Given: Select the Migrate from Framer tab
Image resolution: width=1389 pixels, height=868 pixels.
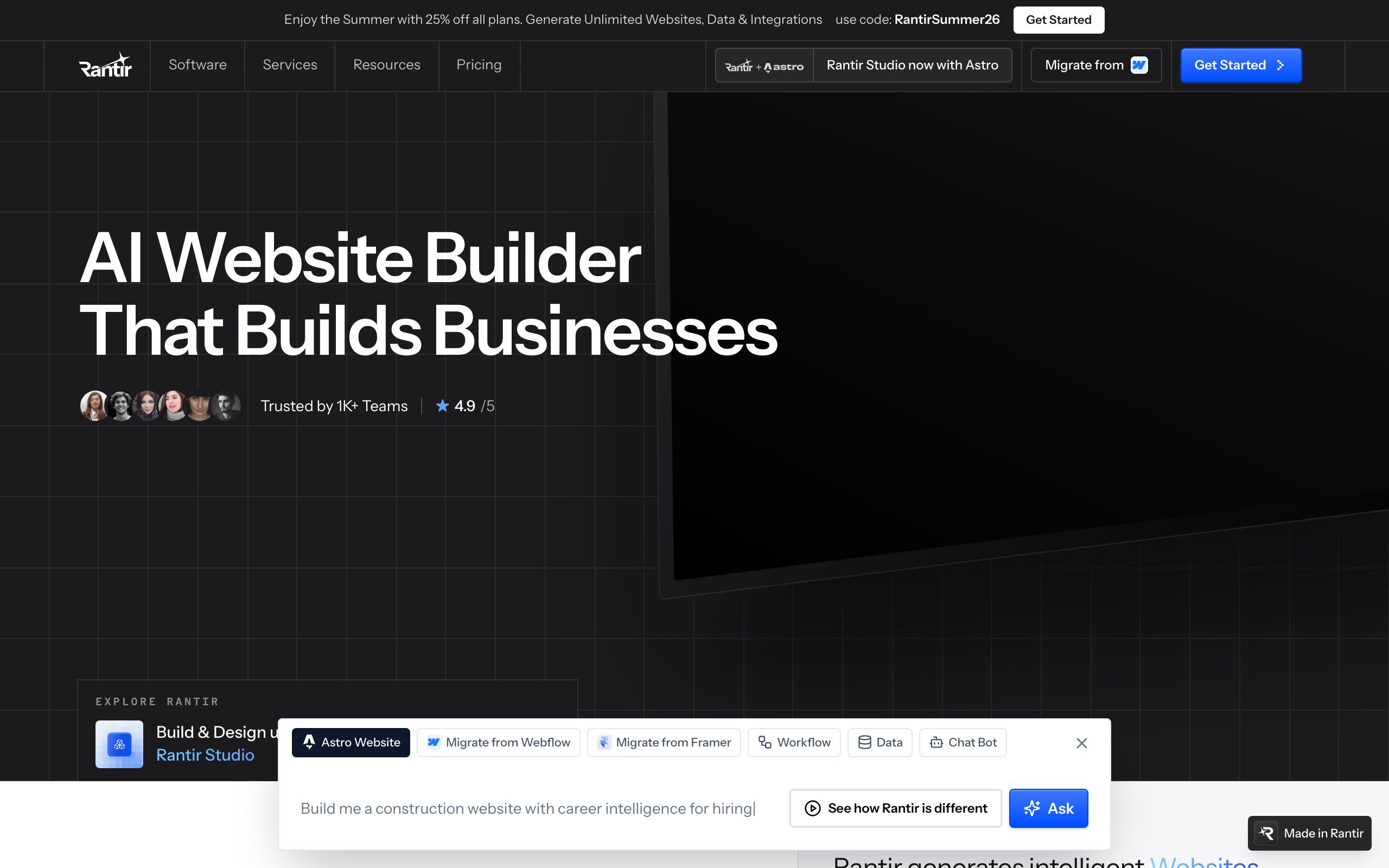Looking at the screenshot, I should click(664, 743).
